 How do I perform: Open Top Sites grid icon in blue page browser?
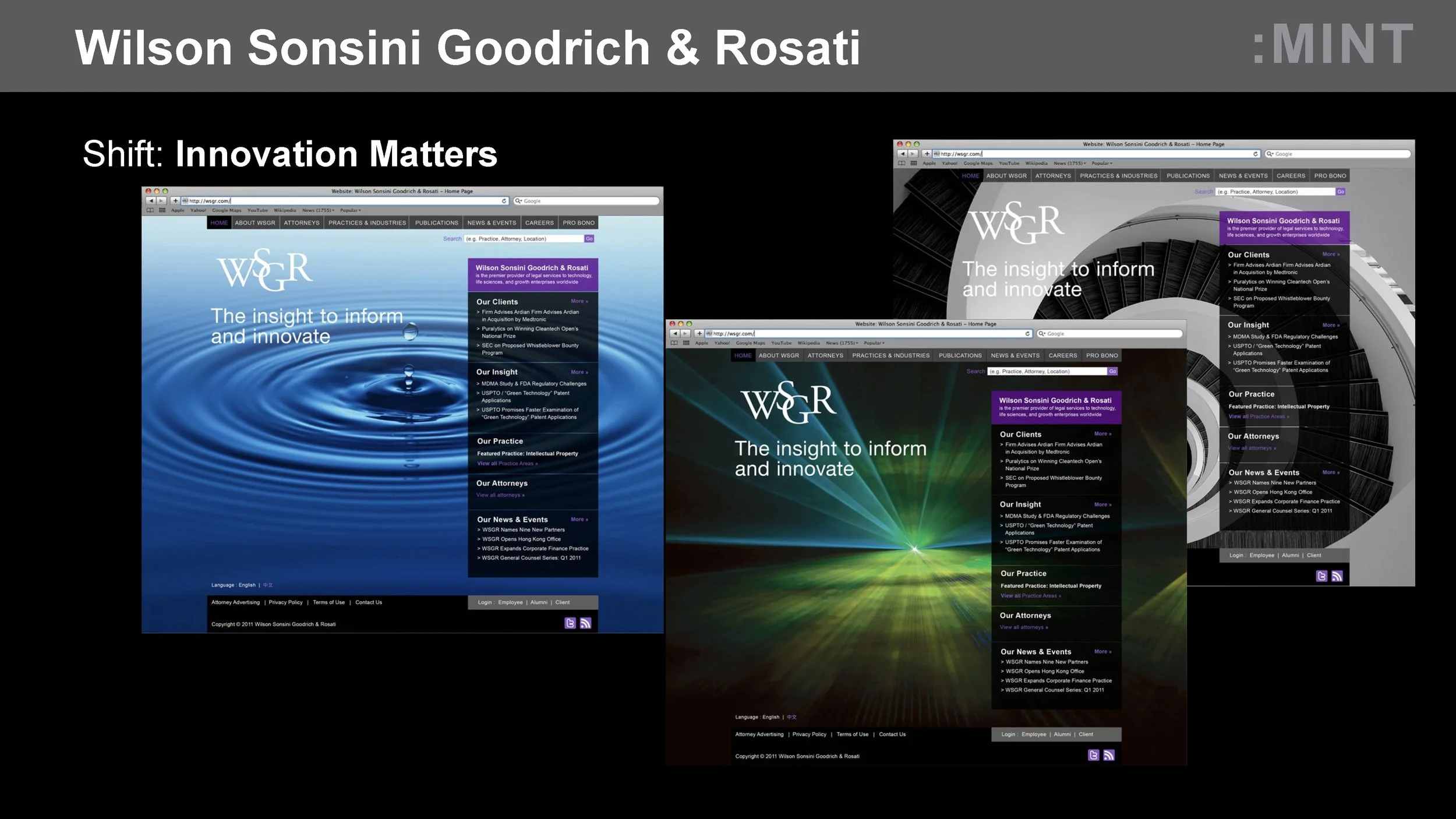point(162,210)
